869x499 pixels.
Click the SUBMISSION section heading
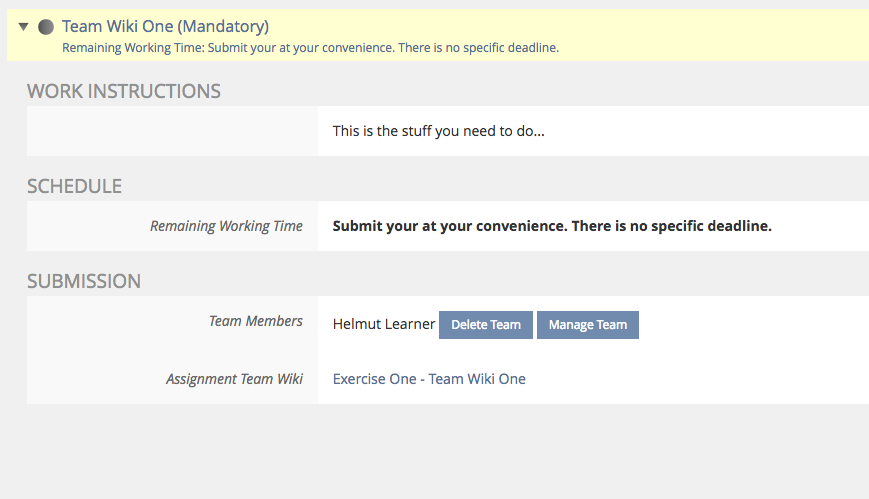pos(84,281)
